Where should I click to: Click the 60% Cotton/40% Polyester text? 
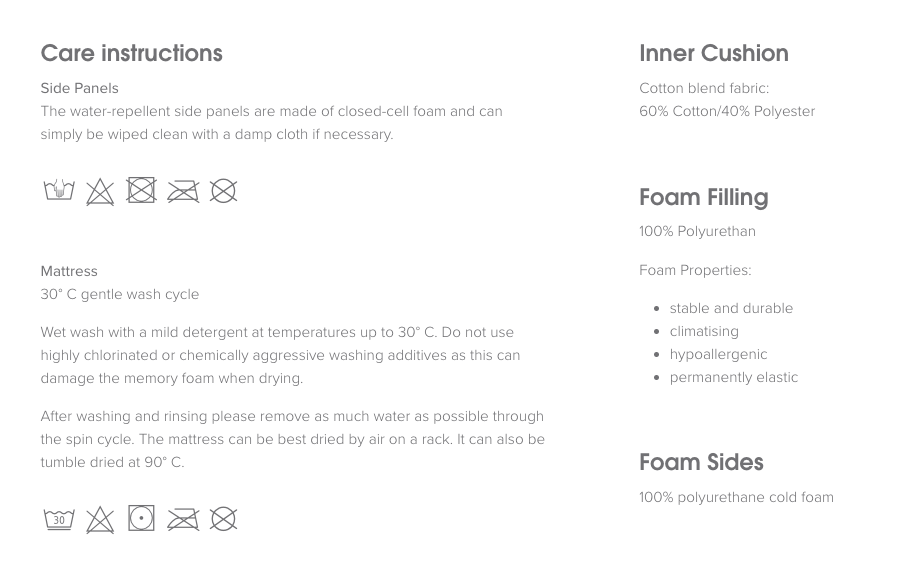[727, 111]
